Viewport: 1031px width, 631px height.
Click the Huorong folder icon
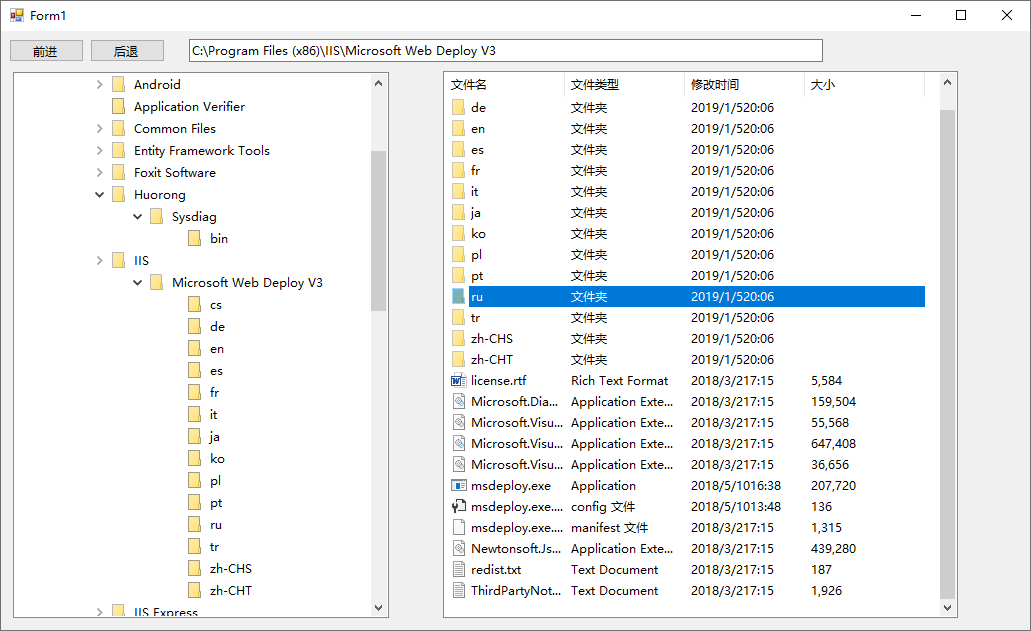pyautogui.click(x=118, y=195)
